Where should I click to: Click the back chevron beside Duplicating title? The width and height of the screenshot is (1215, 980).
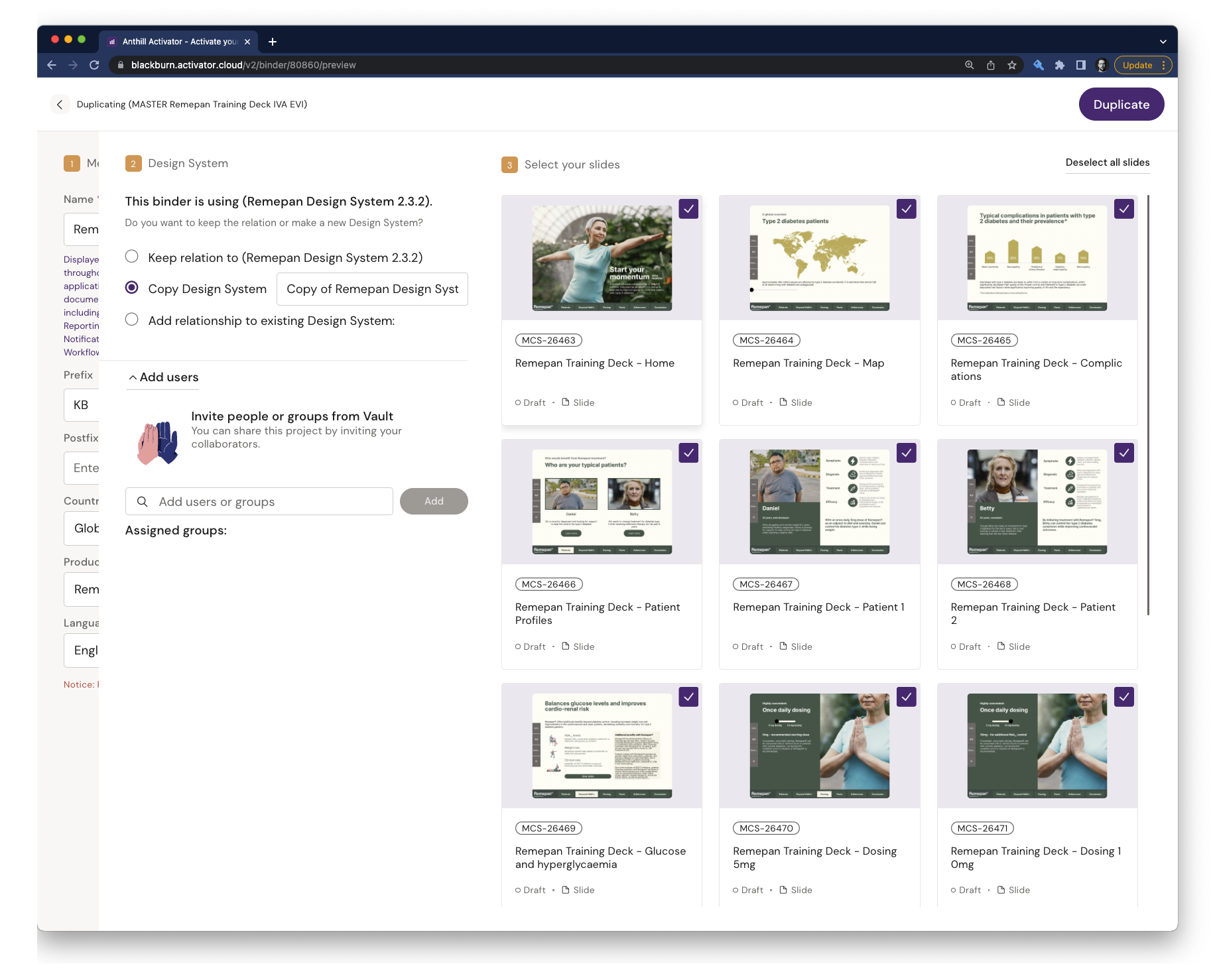(x=60, y=105)
